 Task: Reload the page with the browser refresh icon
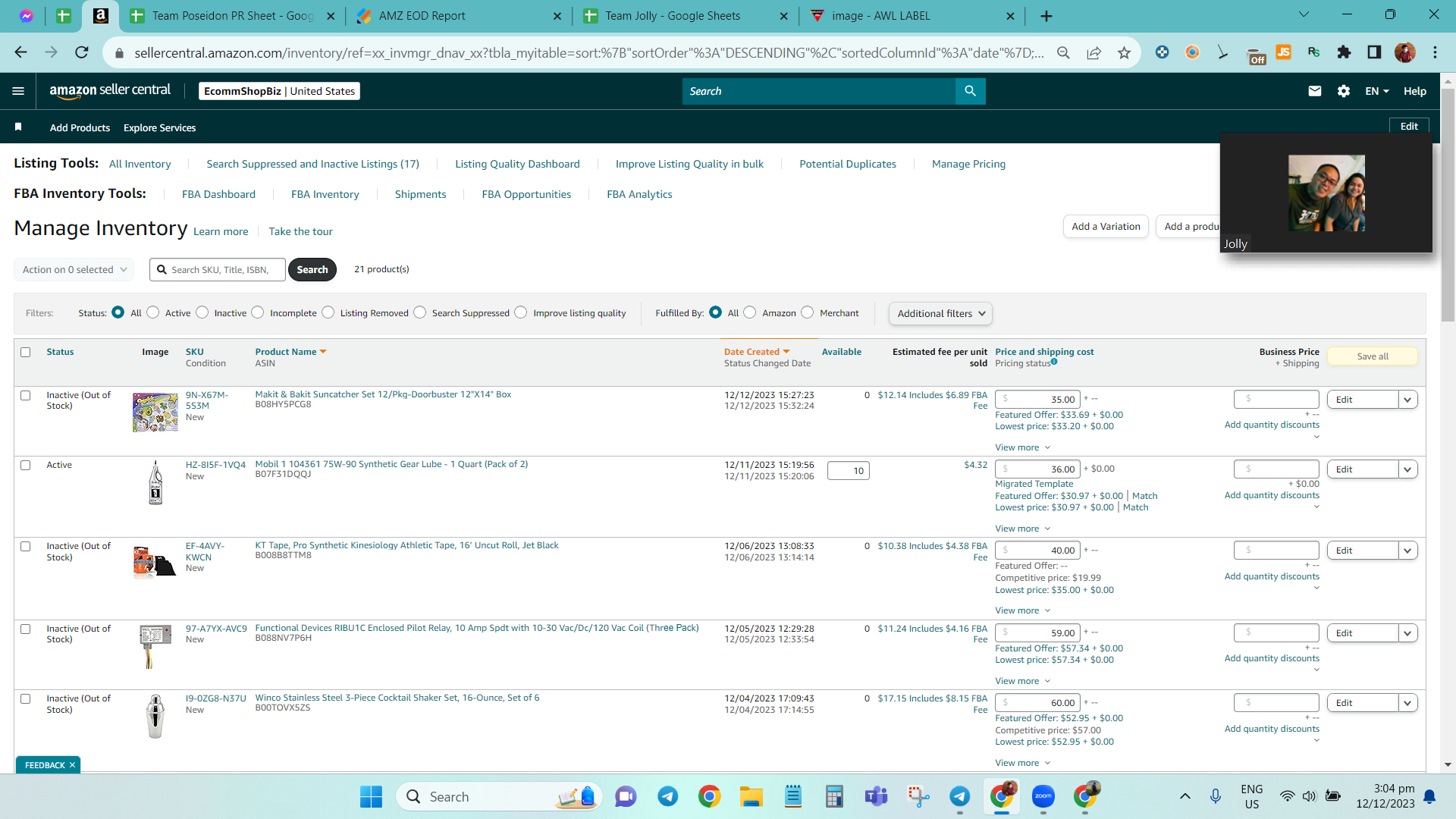(82, 52)
